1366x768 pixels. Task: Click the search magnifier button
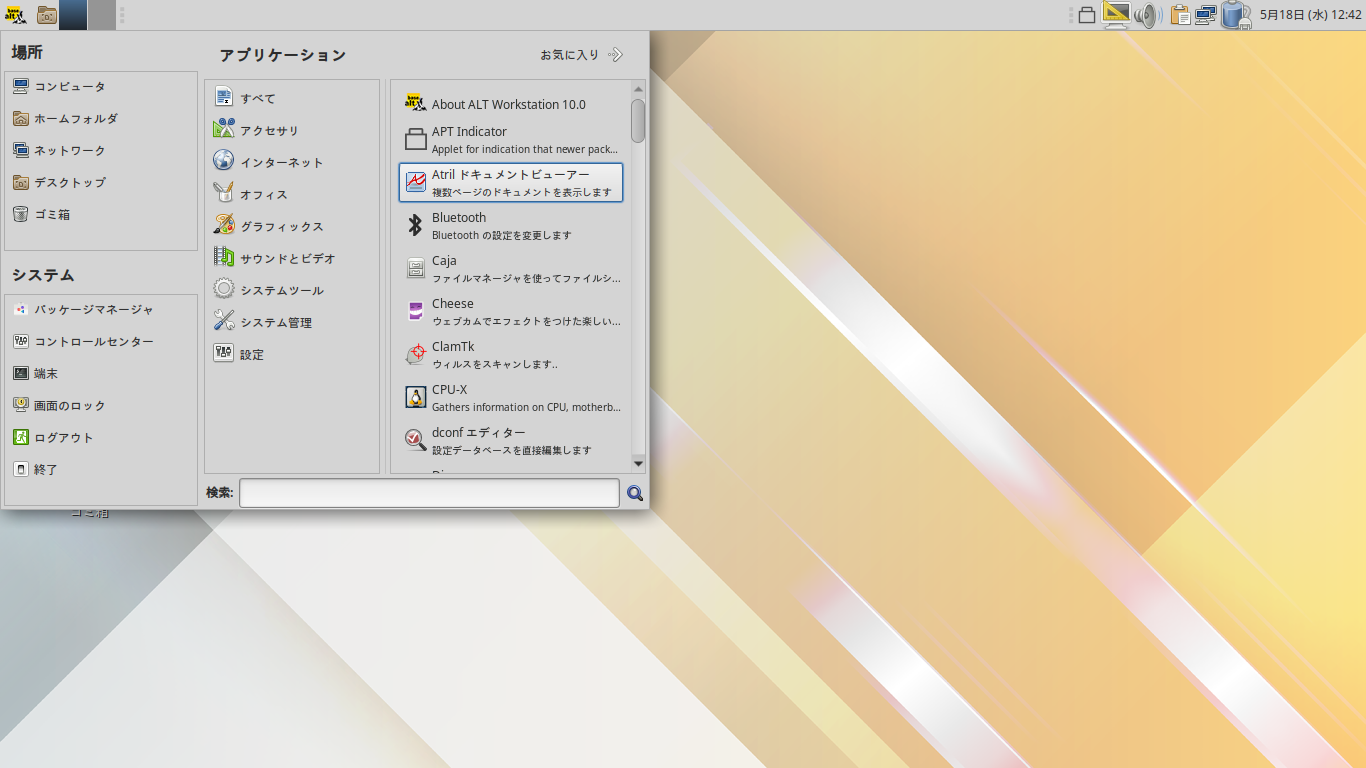coord(634,493)
